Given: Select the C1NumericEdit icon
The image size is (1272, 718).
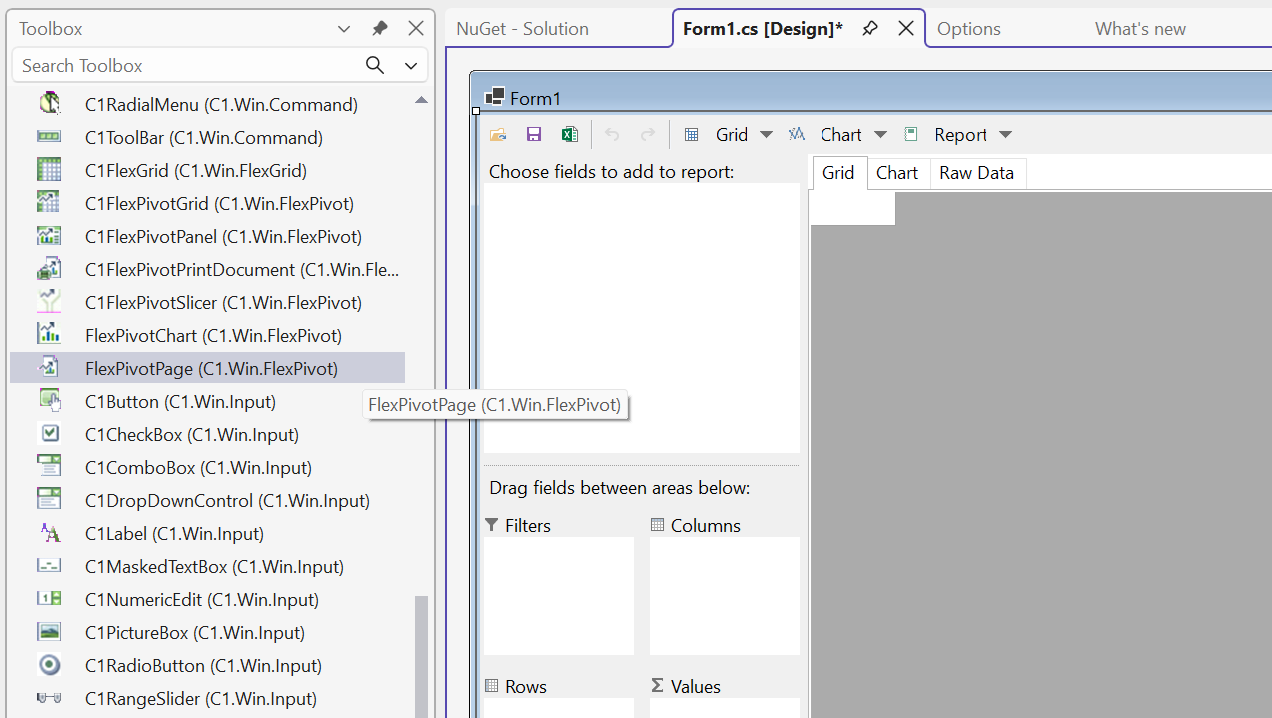Looking at the screenshot, I should tap(49, 599).
